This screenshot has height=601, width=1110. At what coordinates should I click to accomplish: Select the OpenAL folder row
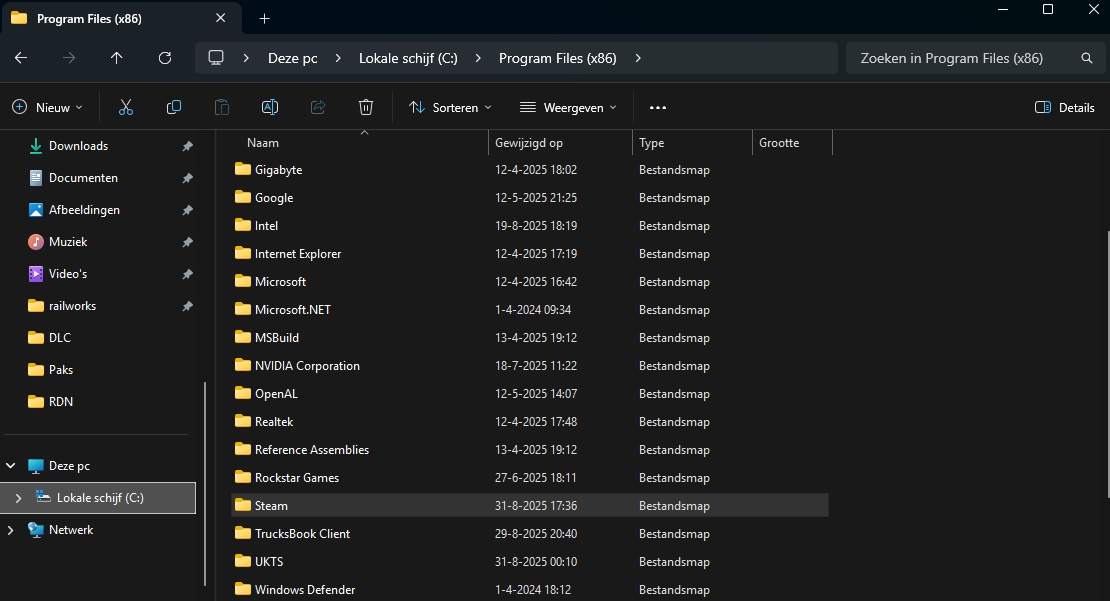pos(530,394)
